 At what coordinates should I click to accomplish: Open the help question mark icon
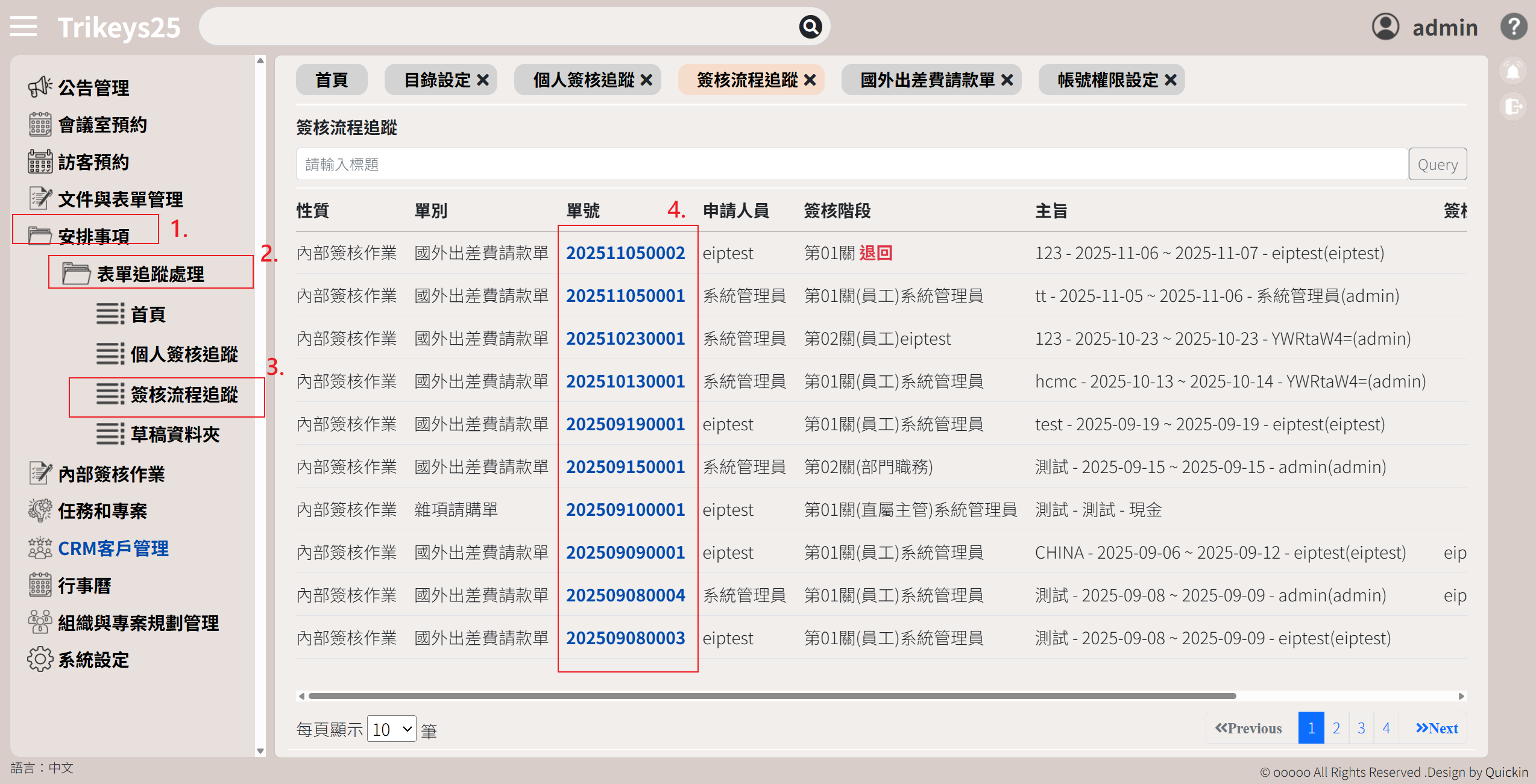[x=1513, y=27]
